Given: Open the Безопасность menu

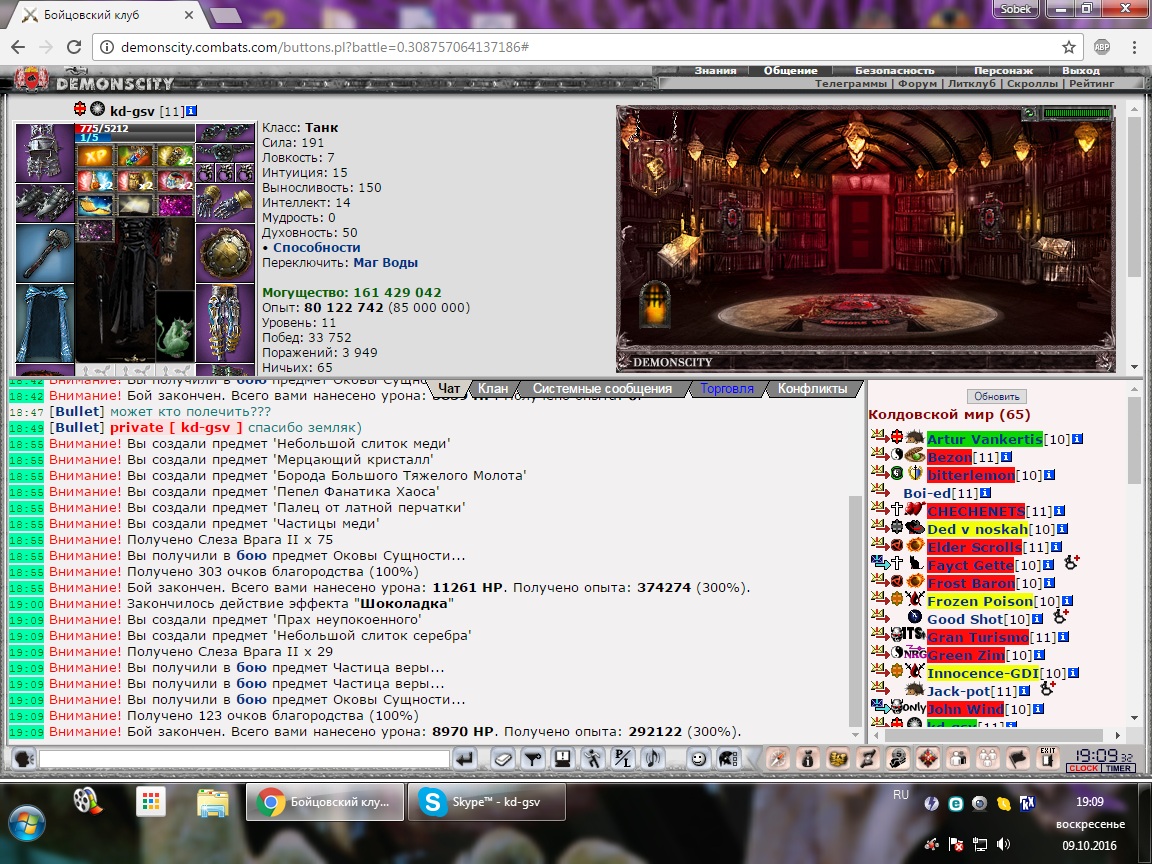Looking at the screenshot, I should click(x=894, y=71).
